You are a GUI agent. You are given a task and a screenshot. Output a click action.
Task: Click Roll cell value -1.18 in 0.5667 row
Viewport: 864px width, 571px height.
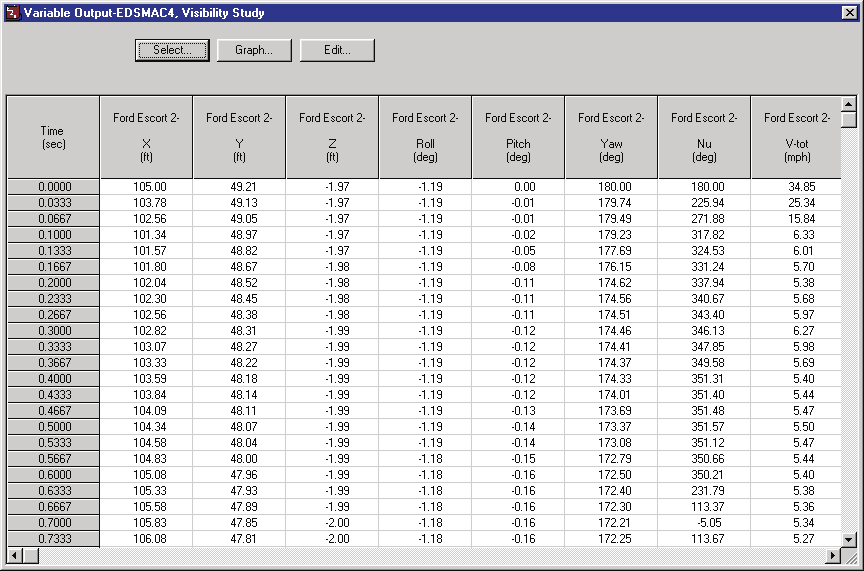[426, 459]
